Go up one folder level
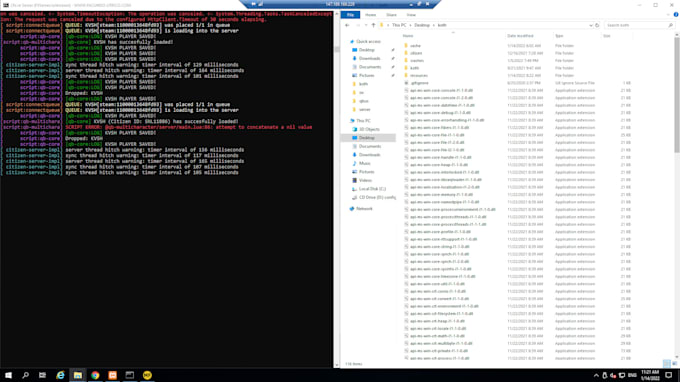The height and width of the screenshot is (382, 680). point(373,25)
